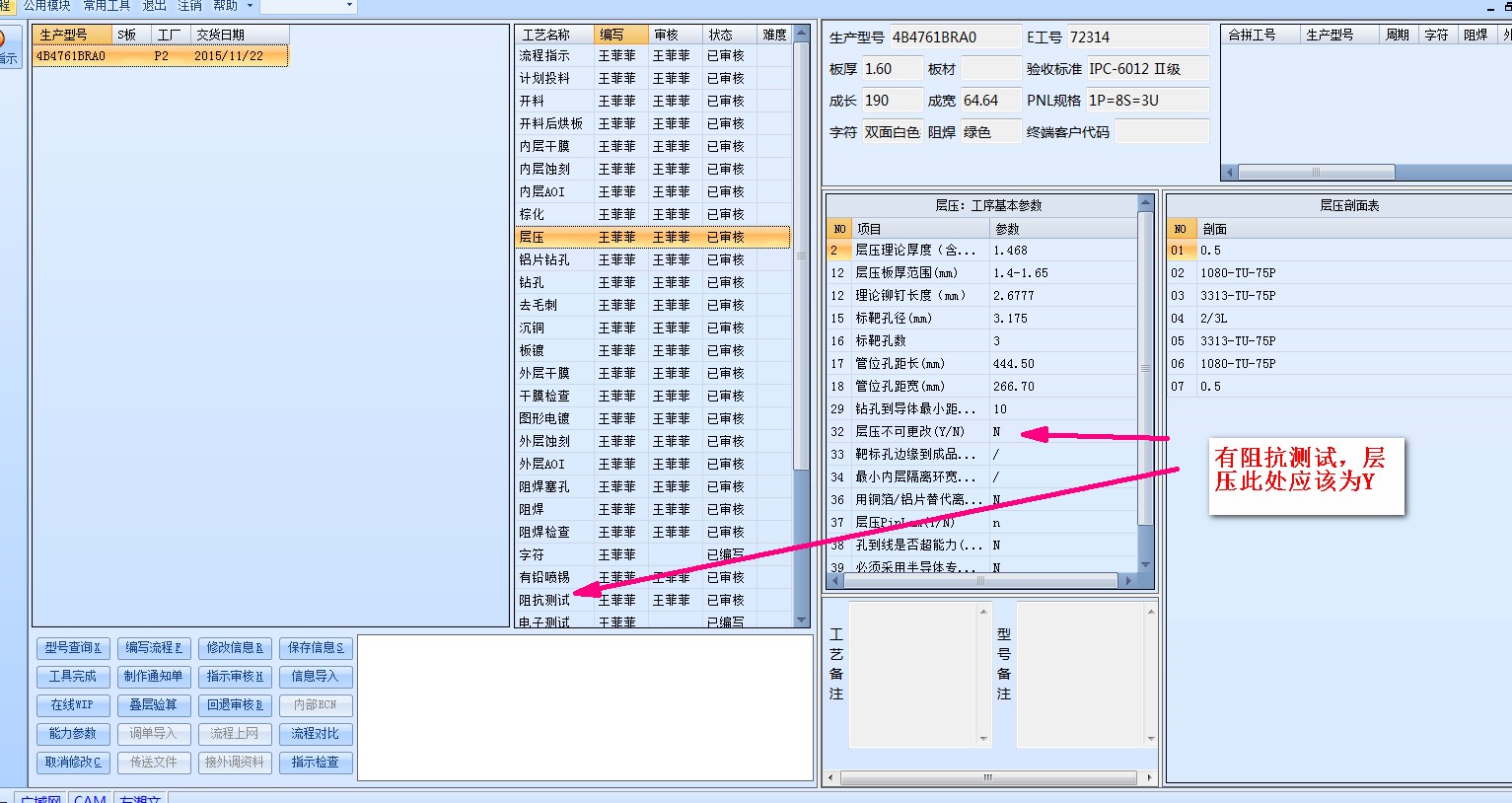This screenshot has width=1512, height=803.
Task: Click the highlighted 编写 column header
Action: pos(621,35)
